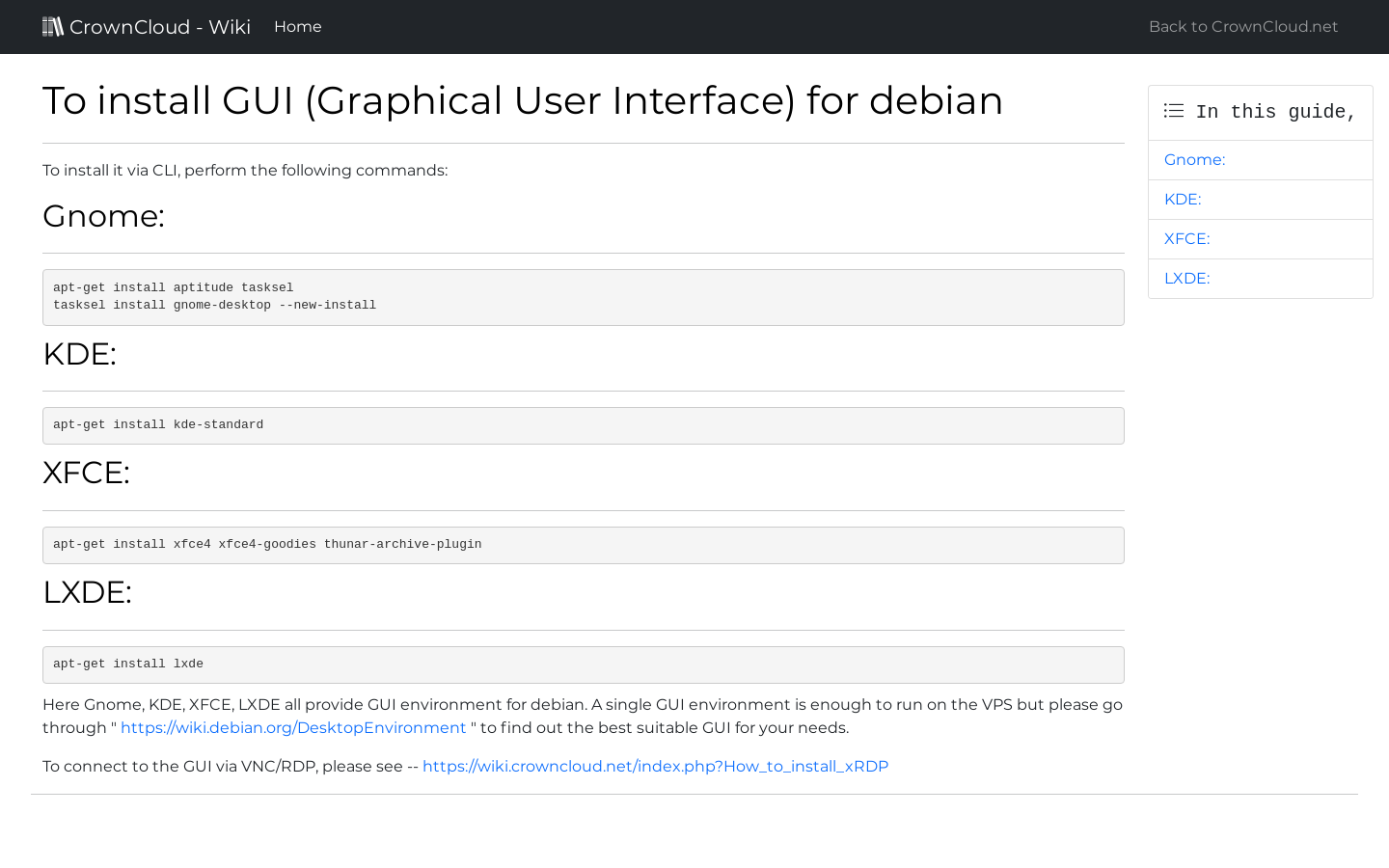Follow the Back to CrownCloud.net link
The height and width of the screenshot is (868, 1389).
tap(1243, 27)
